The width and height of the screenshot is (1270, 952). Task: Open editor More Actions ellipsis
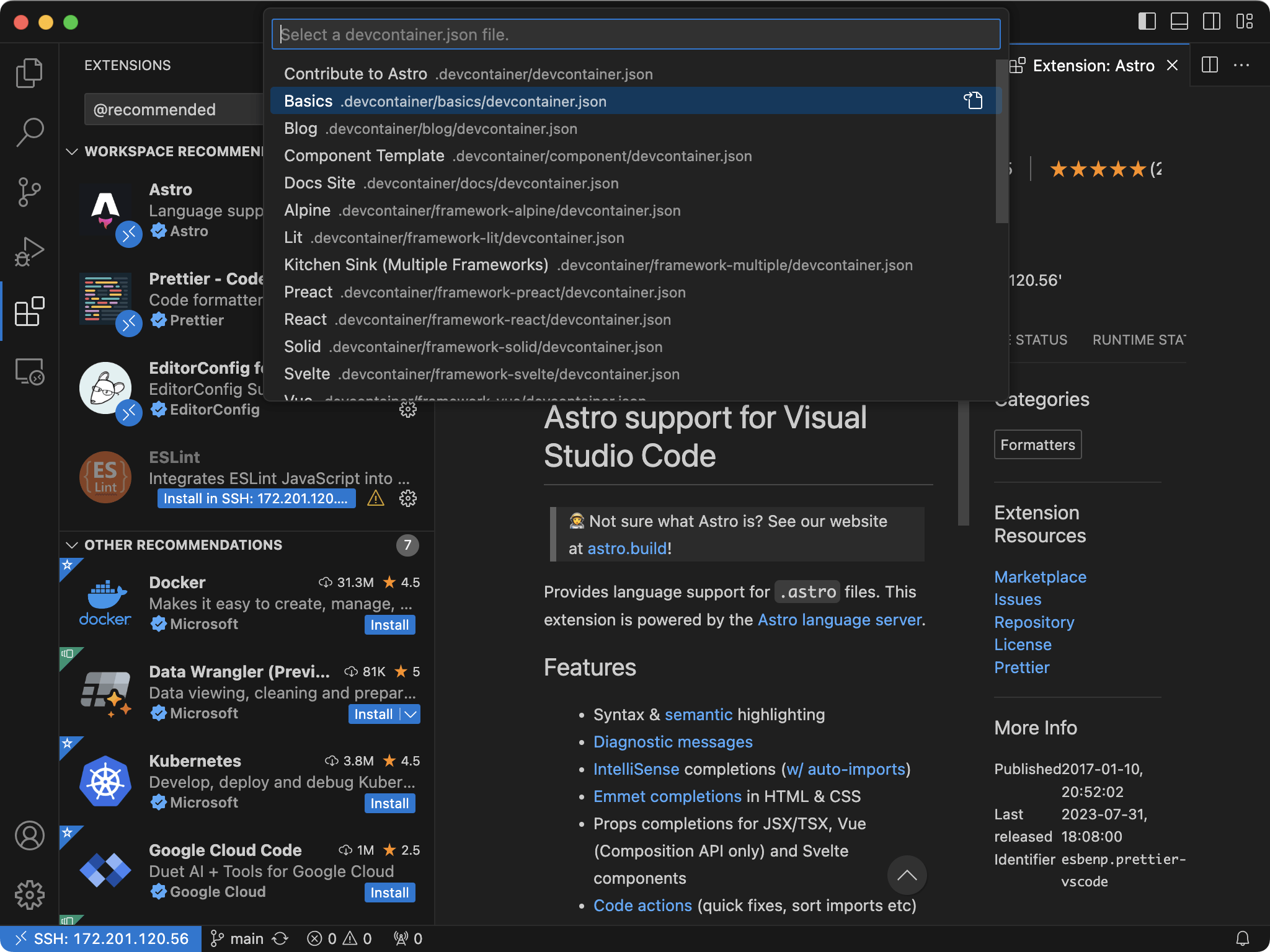(1241, 65)
